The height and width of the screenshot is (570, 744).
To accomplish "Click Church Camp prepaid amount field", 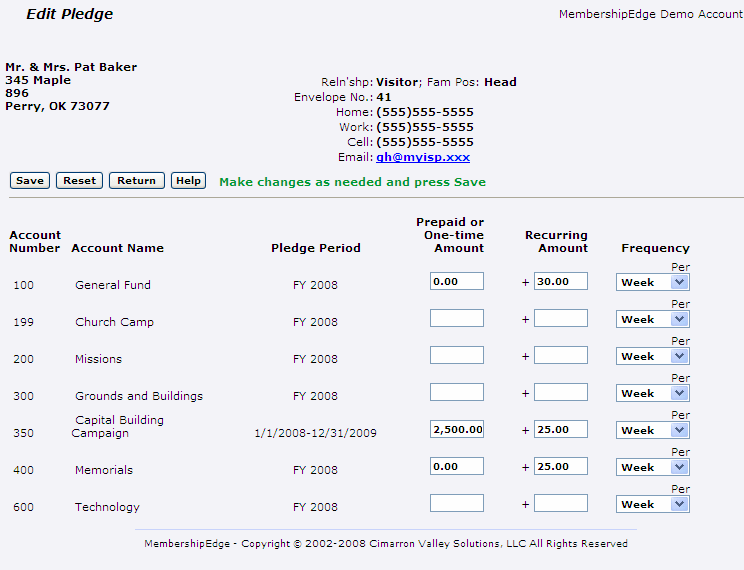I will 457,319.
